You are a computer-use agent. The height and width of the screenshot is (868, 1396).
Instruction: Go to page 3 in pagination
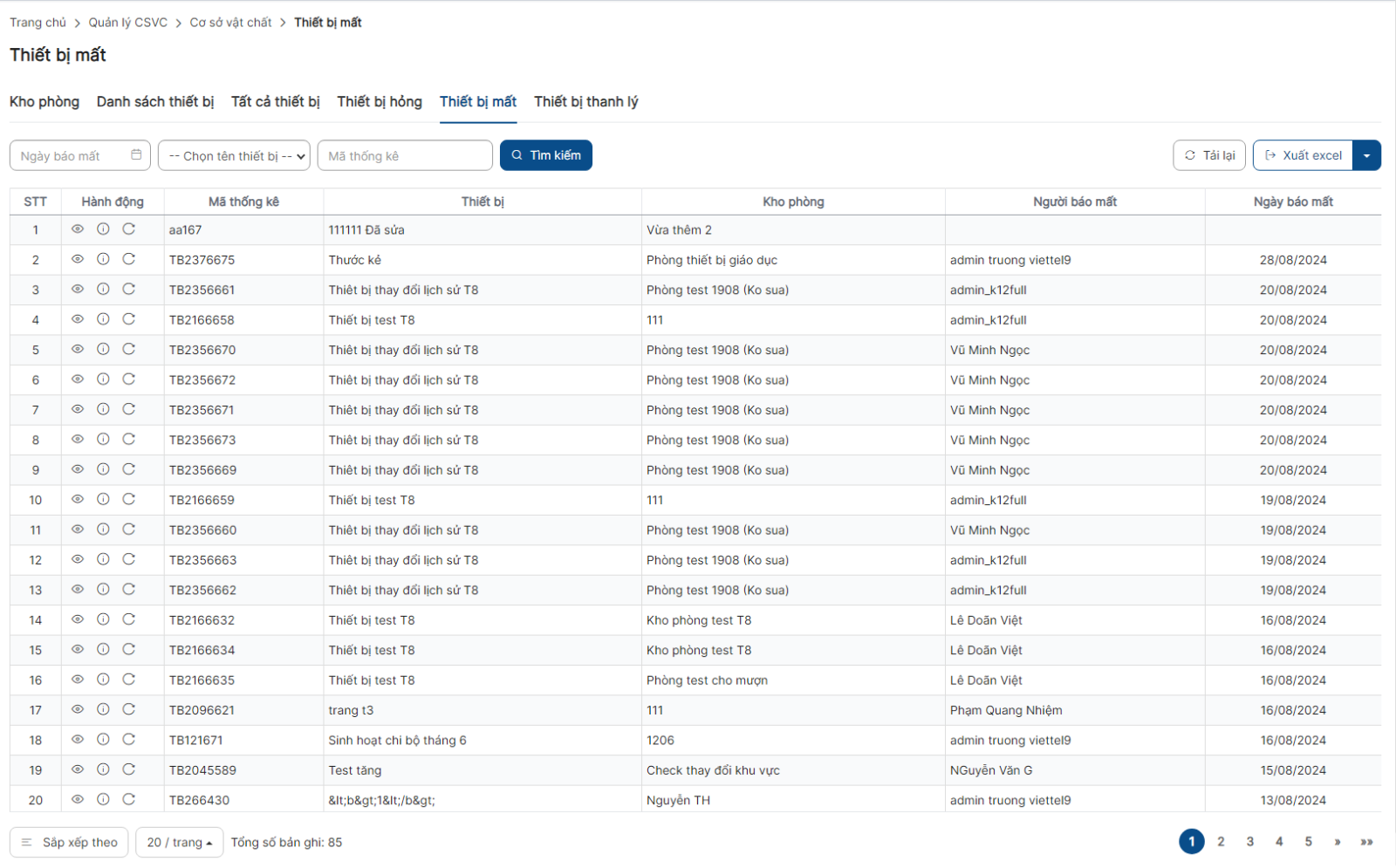coord(1249,842)
